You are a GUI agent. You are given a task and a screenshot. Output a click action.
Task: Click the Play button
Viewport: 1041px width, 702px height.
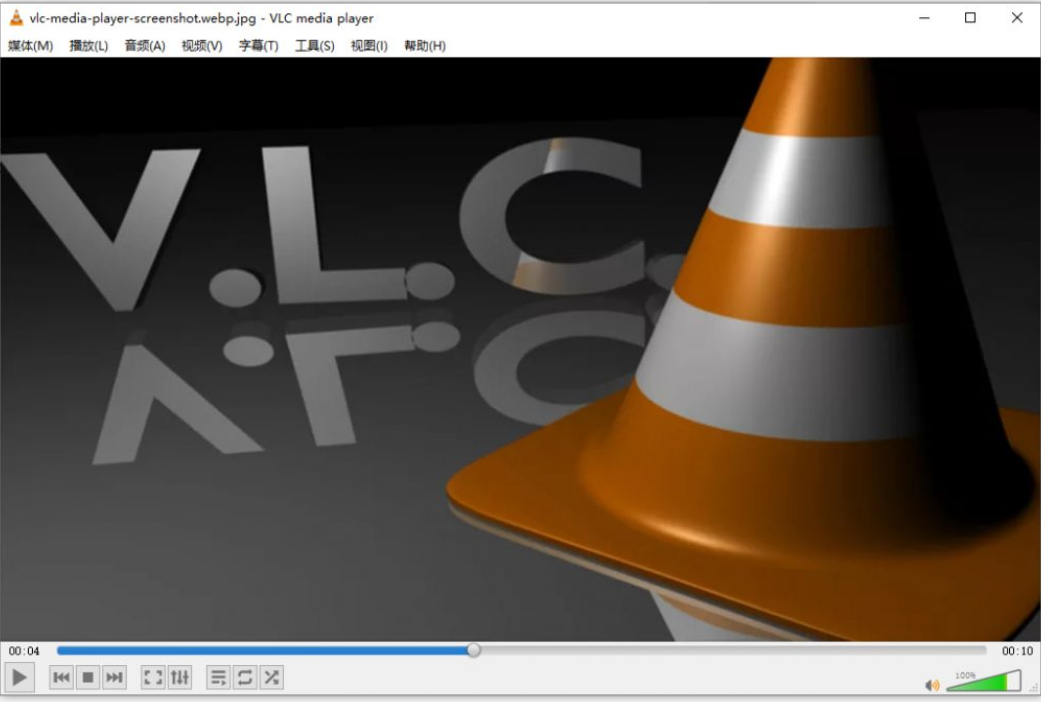pyautogui.click(x=19, y=677)
